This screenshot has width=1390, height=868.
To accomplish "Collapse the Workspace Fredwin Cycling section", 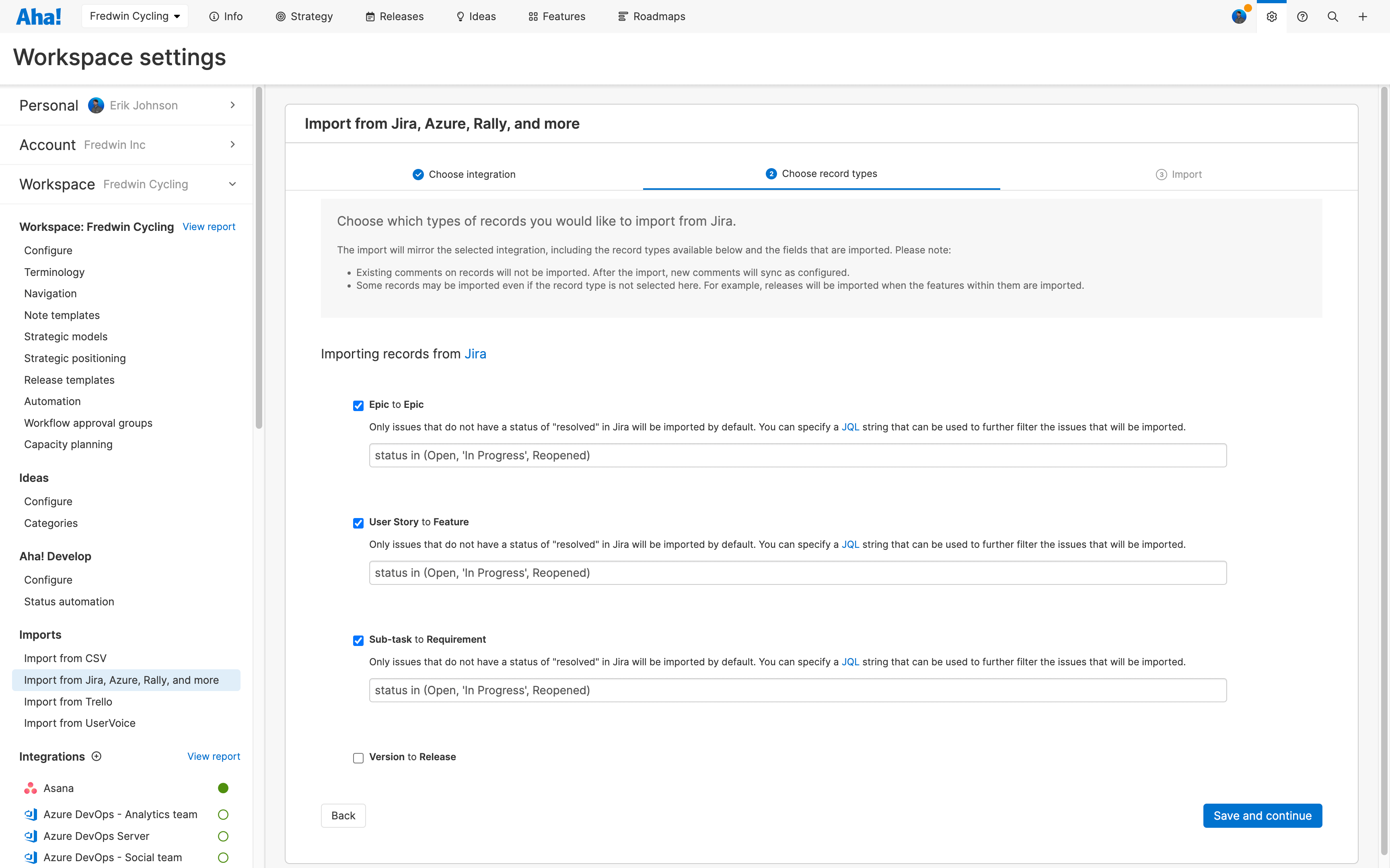I will coord(126,184).
